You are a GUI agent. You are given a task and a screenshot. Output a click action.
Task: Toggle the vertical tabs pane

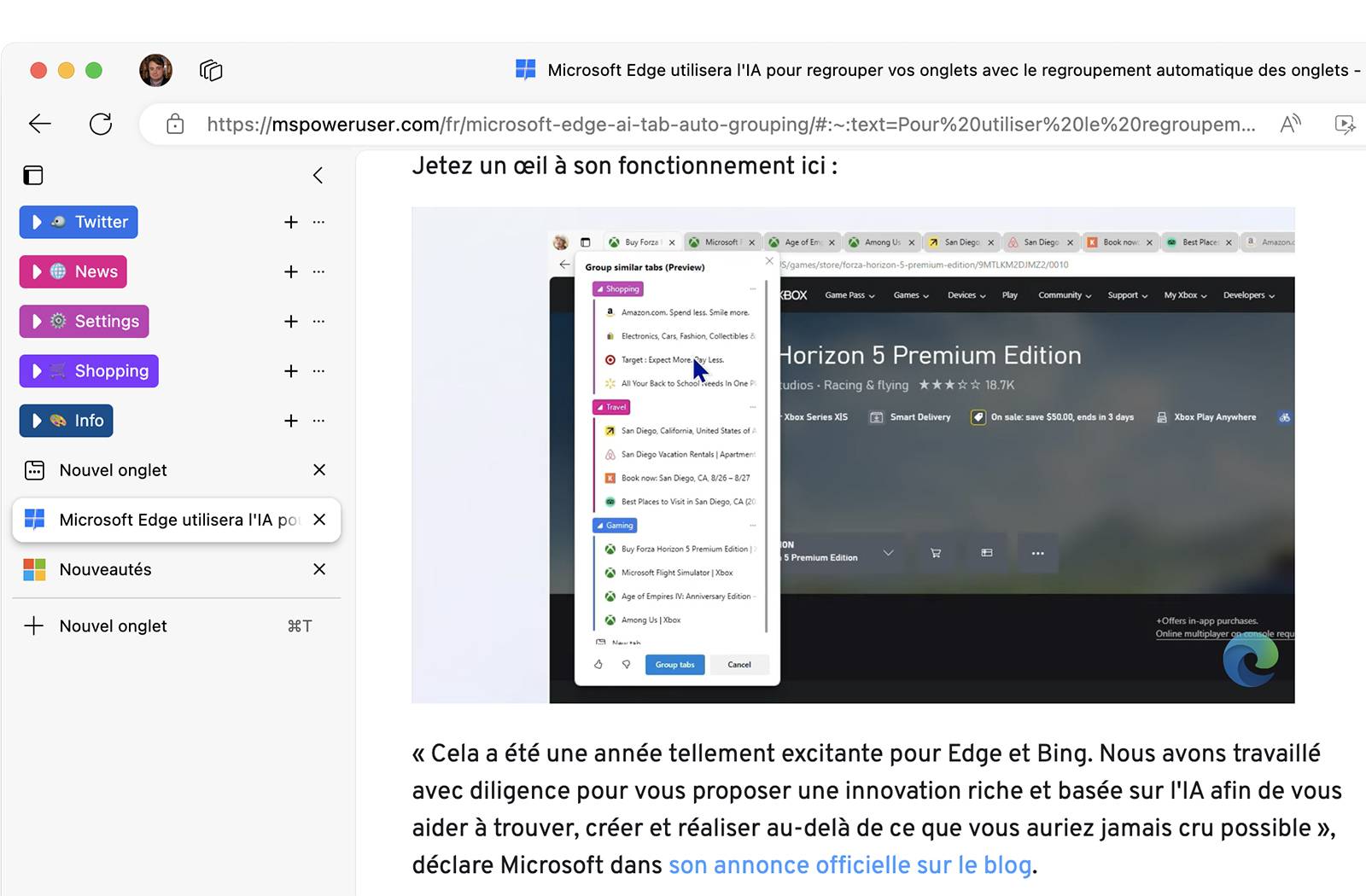tap(32, 175)
